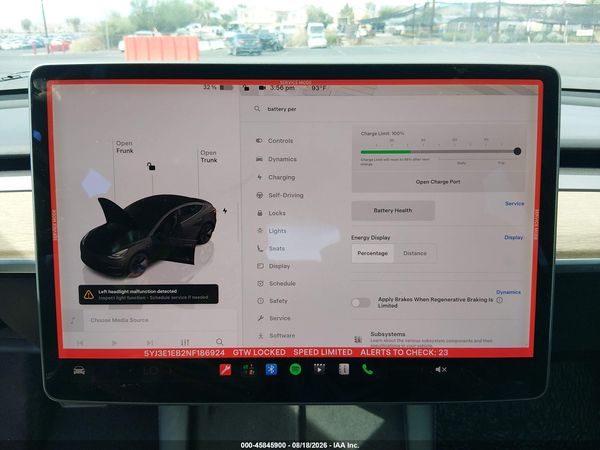Image resolution: width=600 pixels, height=450 pixels.
Task: Open the Software menu item
Action: [276, 336]
